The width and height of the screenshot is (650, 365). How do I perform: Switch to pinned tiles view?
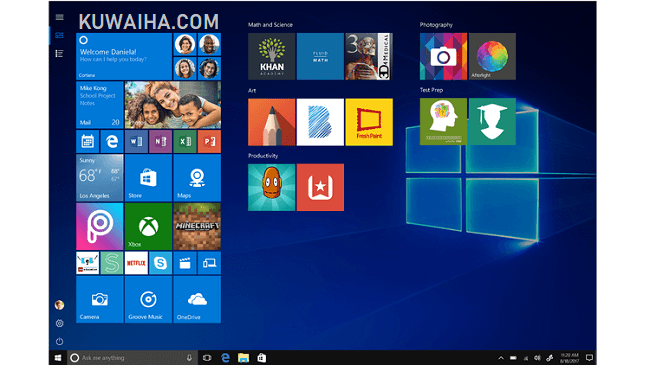pyautogui.click(x=59, y=35)
